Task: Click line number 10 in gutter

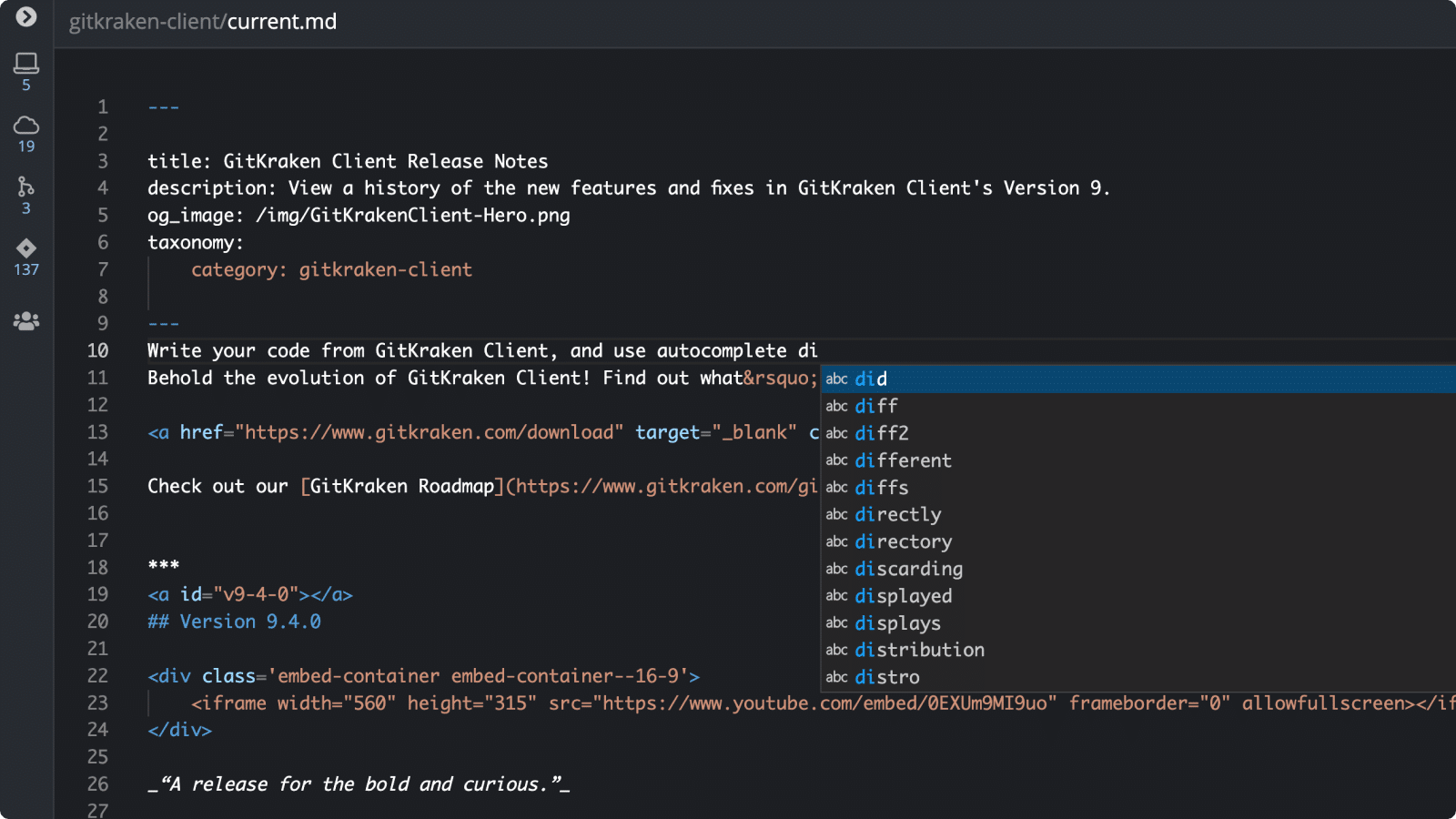Action: (x=97, y=350)
